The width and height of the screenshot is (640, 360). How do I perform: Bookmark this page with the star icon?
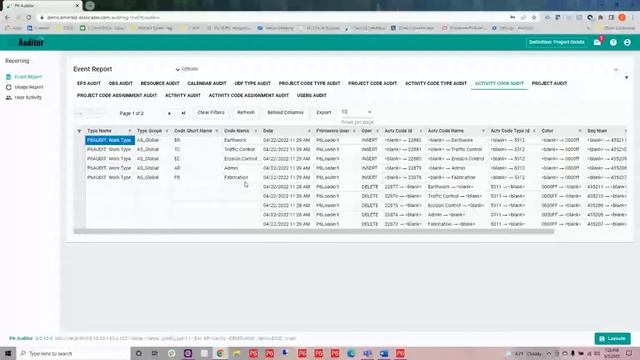click(x=534, y=18)
